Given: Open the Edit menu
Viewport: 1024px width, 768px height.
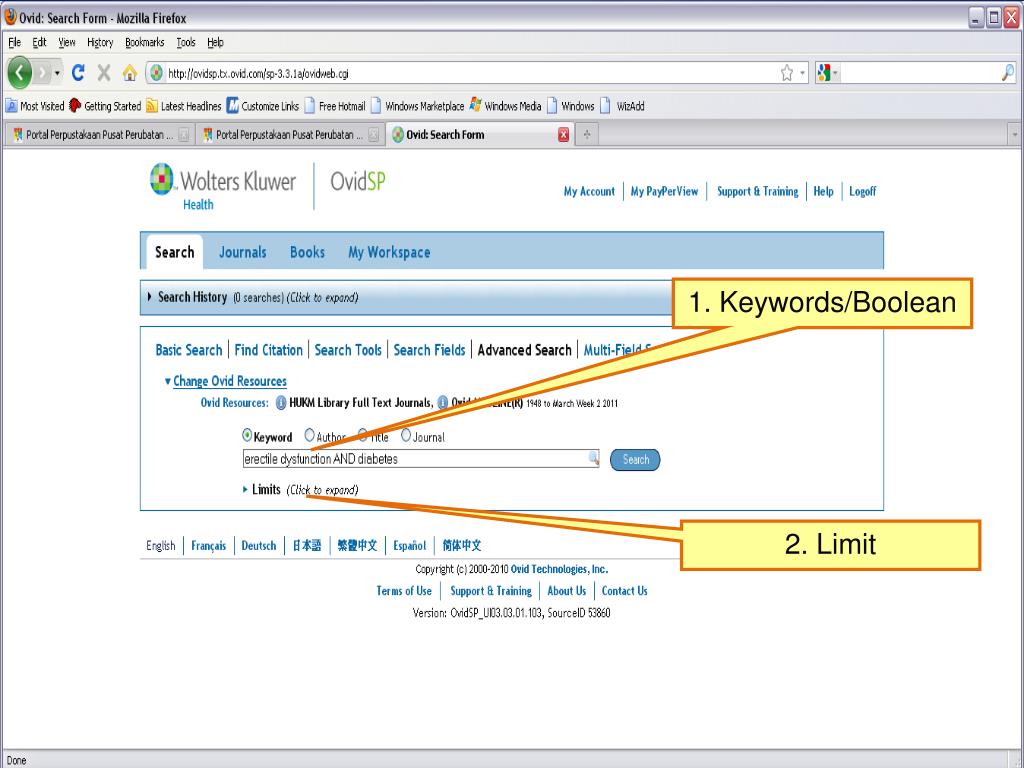Looking at the screenshot, I should pyautogui.click(x=39, y=42).
